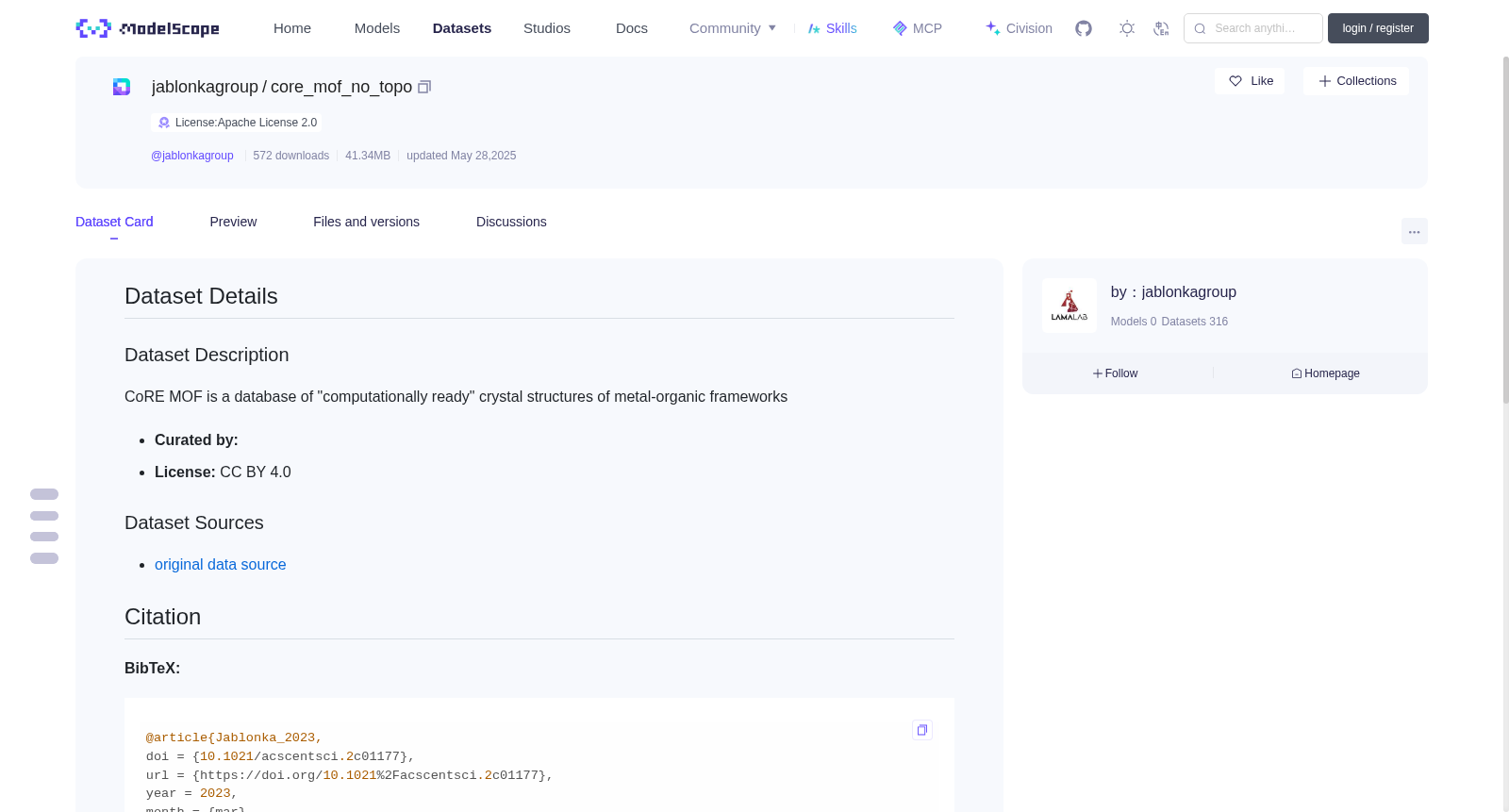
Task: Focus the Search anything input field
Action: (1253, 28)
